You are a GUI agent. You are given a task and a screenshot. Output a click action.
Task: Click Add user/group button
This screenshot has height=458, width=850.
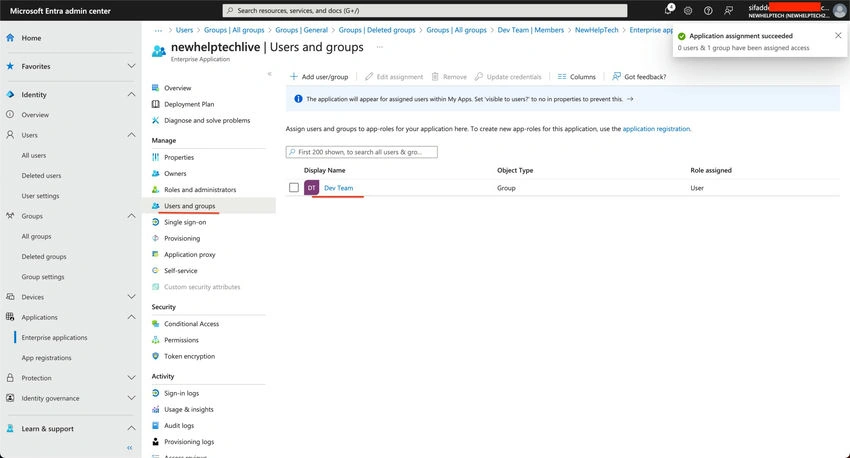tap(319, 77)
